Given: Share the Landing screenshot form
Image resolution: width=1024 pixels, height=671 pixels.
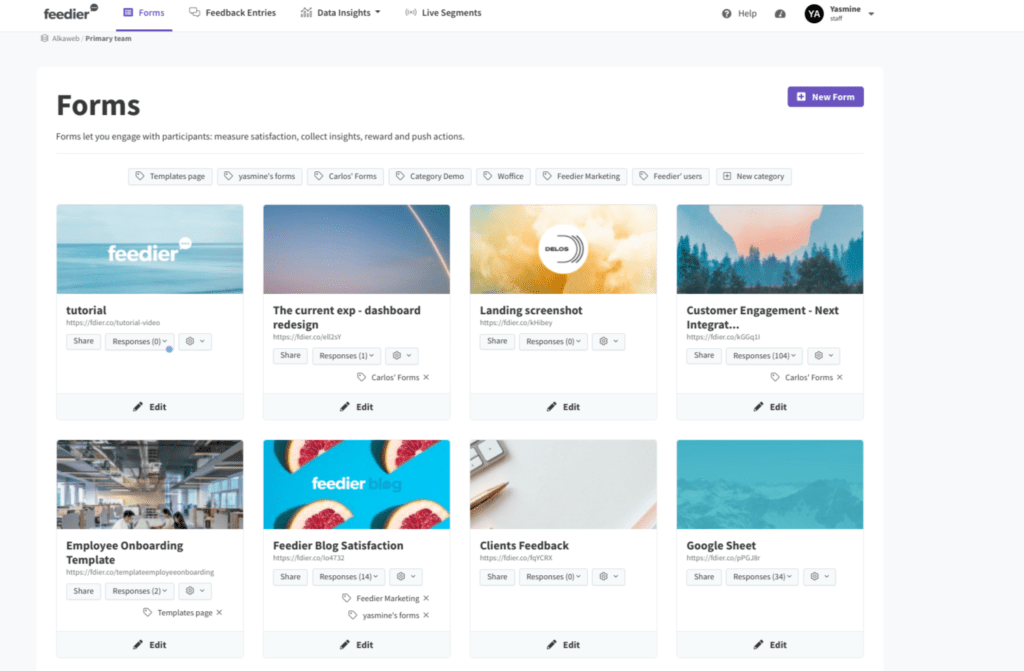Looking at the screenshot, I should (497, 341).
